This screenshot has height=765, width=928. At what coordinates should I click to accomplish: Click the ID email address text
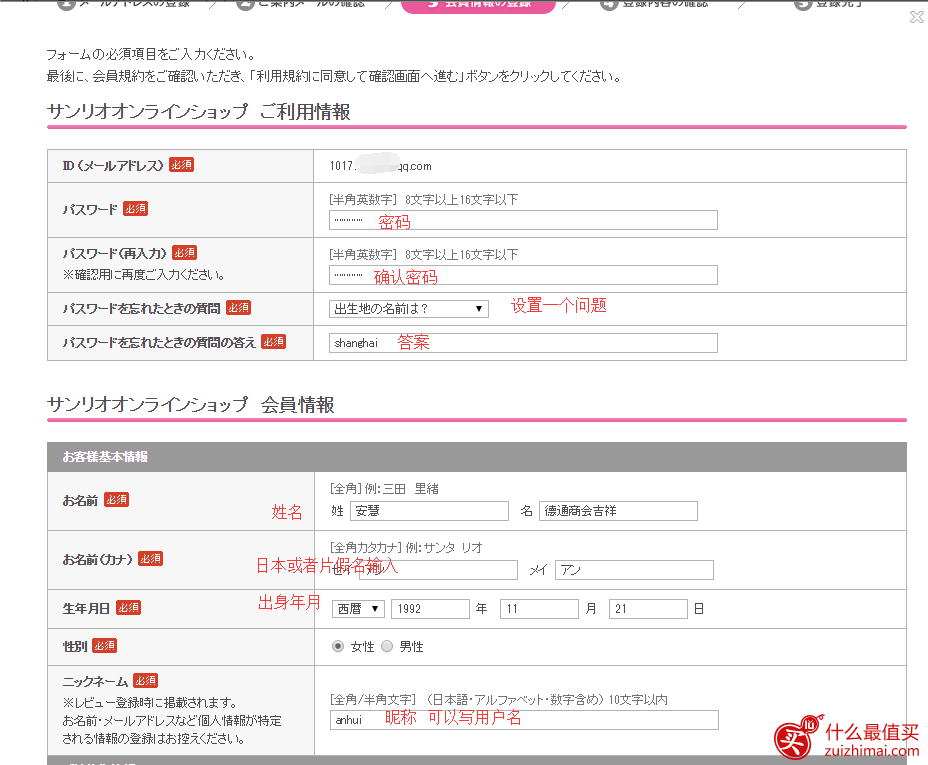(x=381, y=166)
